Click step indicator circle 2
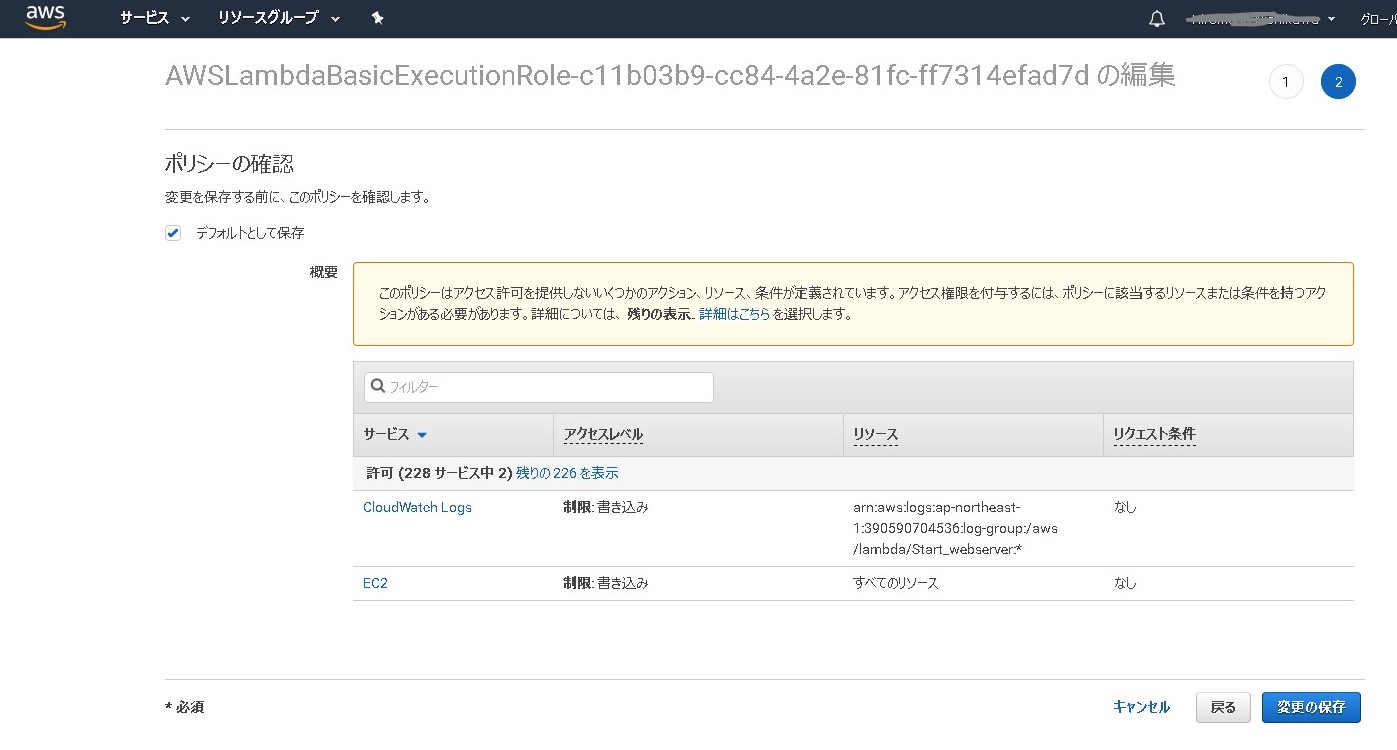 [1338, 81]
